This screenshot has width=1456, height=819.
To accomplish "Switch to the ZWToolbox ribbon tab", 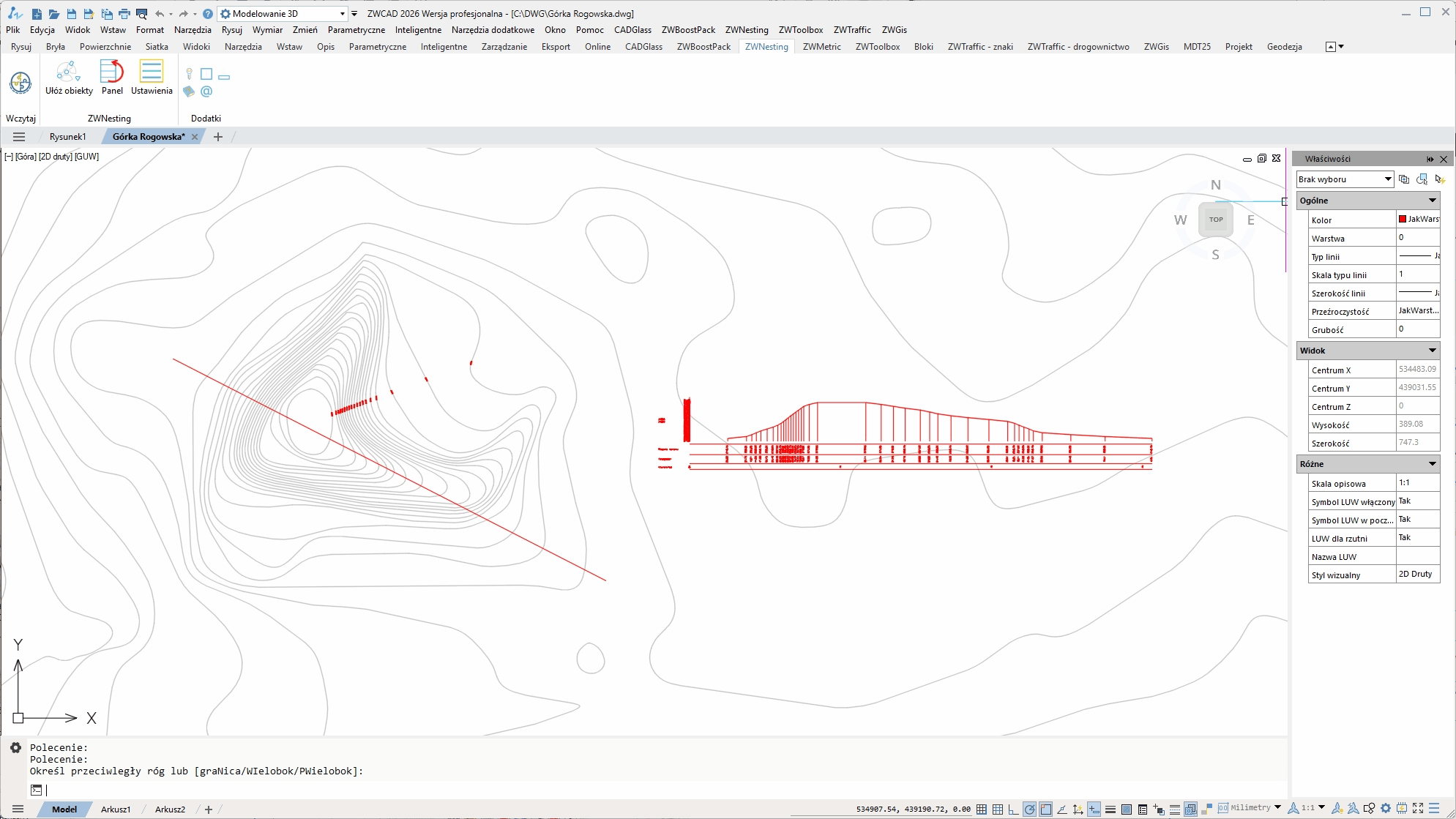I will (x=878, y=46).
